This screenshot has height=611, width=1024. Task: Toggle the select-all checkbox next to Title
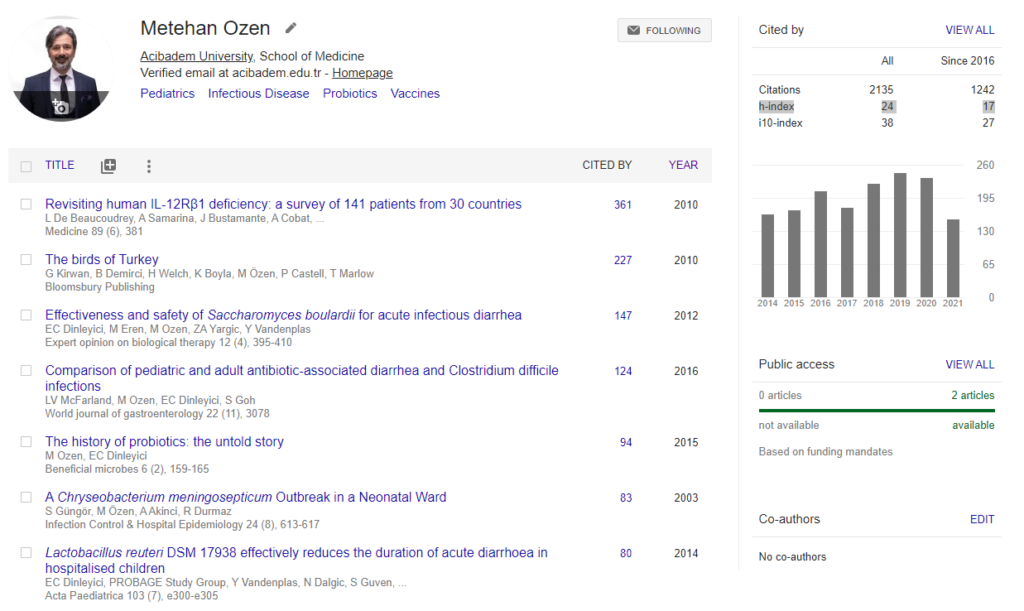(x=26, y=166)
